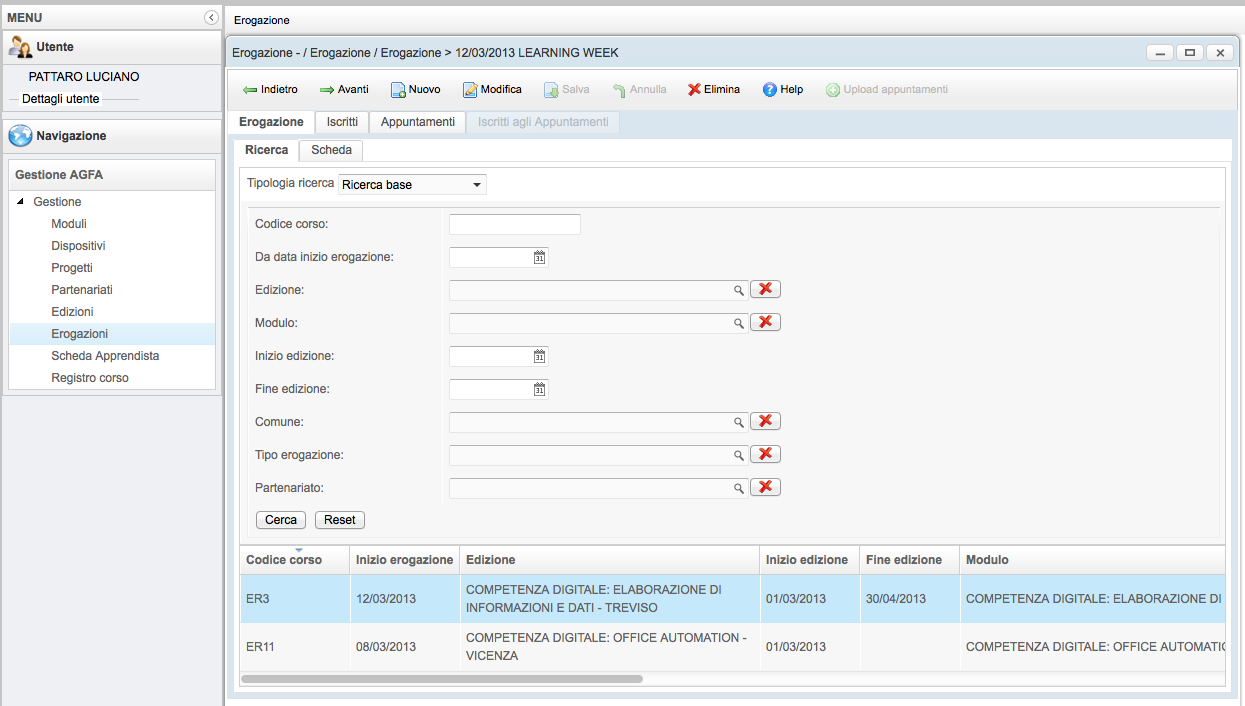Switch to the Iscritti tab
Viewport: 1245px width, 706px height.
[342, 122]
